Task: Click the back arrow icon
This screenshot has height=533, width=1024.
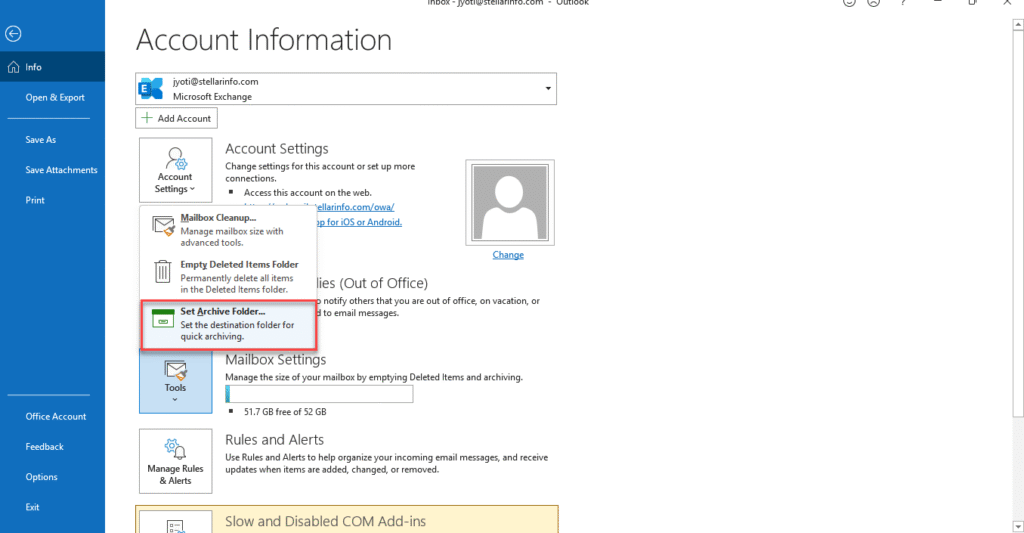Action: tap(13, 34)
